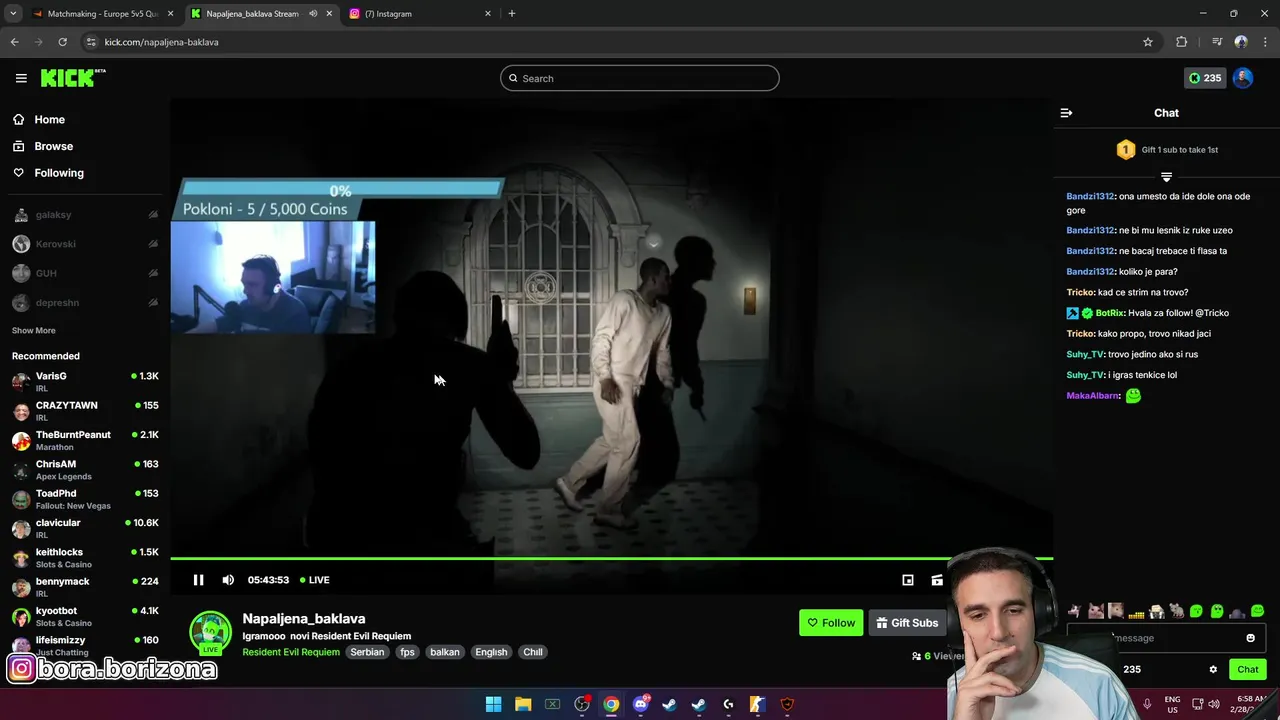
Task: Select the Chill tag
Action: pos(533,652)
